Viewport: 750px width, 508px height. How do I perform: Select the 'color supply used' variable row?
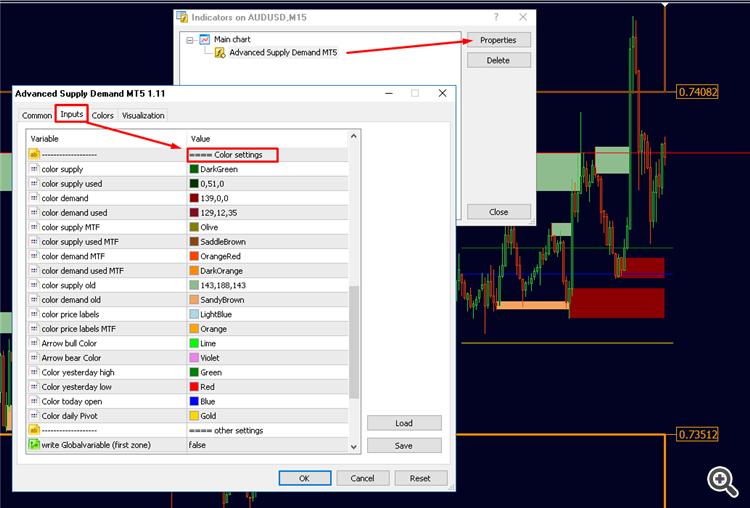(x=188, y=184)
